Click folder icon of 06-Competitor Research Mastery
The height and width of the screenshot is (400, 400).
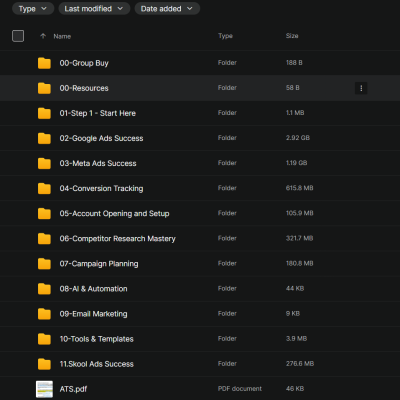[x=44, y=238]
